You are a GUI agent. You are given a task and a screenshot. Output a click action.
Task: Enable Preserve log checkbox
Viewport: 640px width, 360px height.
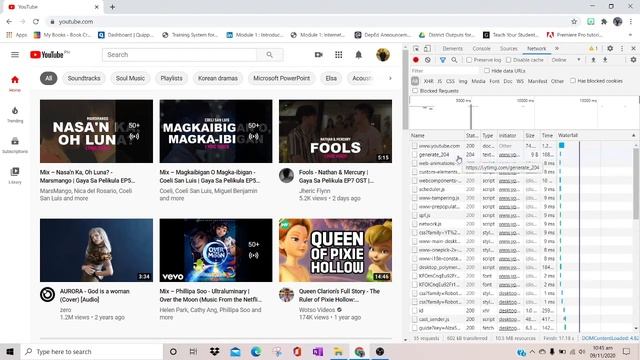point(469,60)
